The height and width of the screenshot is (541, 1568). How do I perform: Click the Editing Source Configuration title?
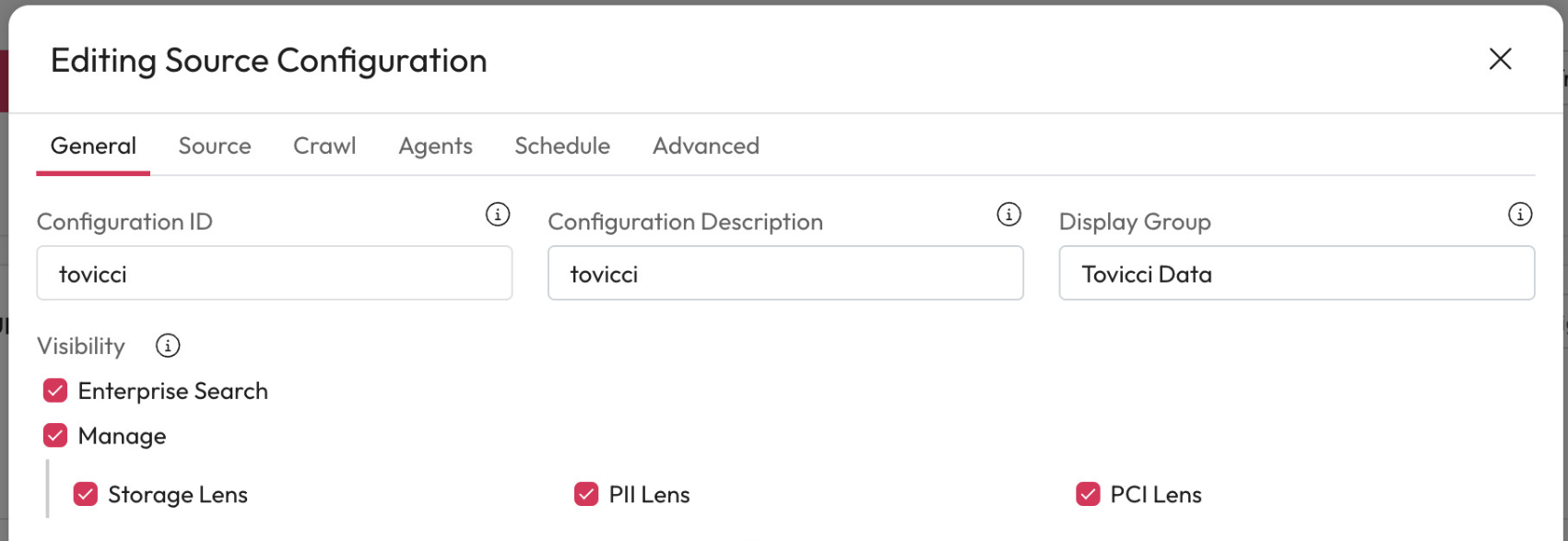point(268,61)
